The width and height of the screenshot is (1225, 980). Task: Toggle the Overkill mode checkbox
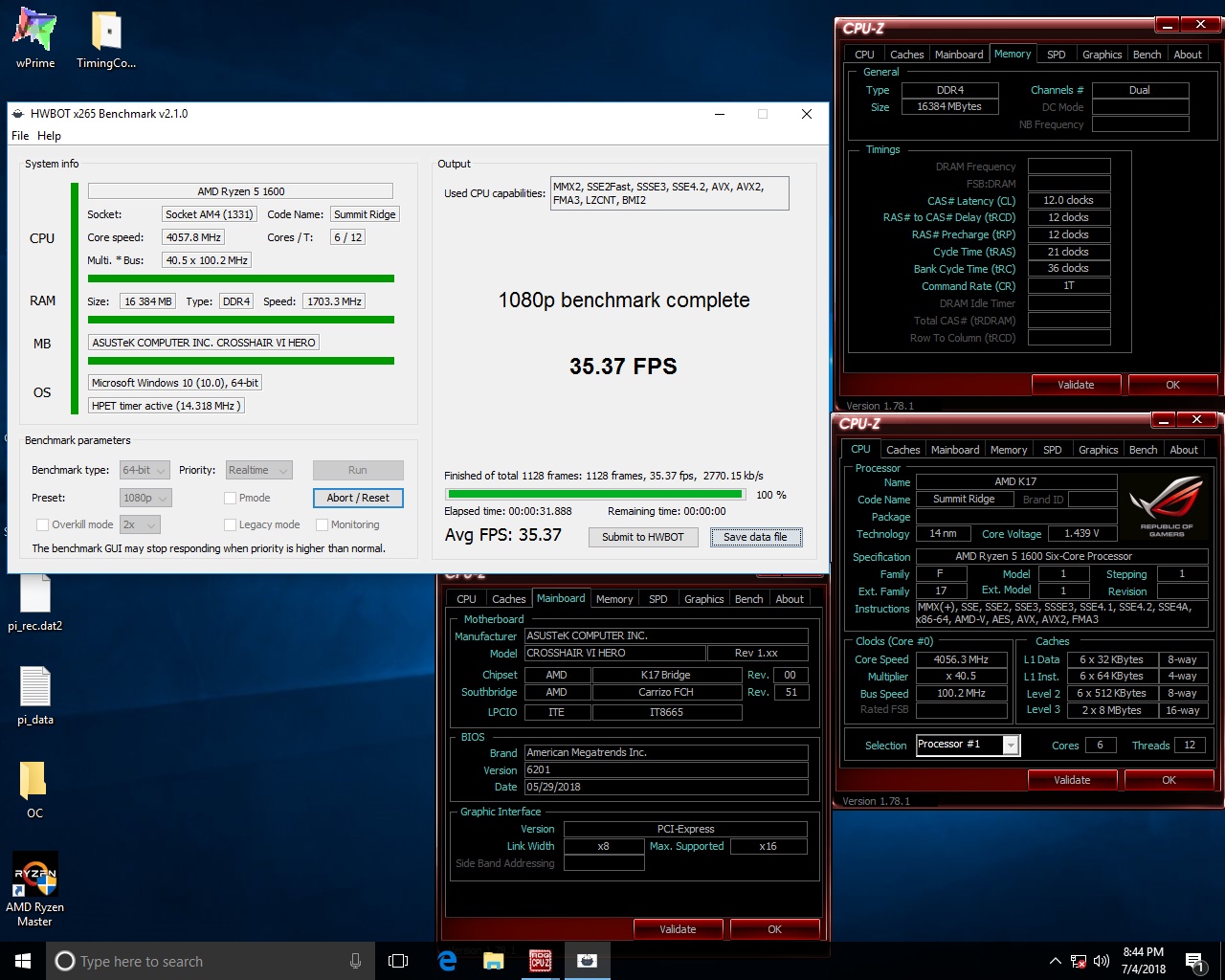42,524
